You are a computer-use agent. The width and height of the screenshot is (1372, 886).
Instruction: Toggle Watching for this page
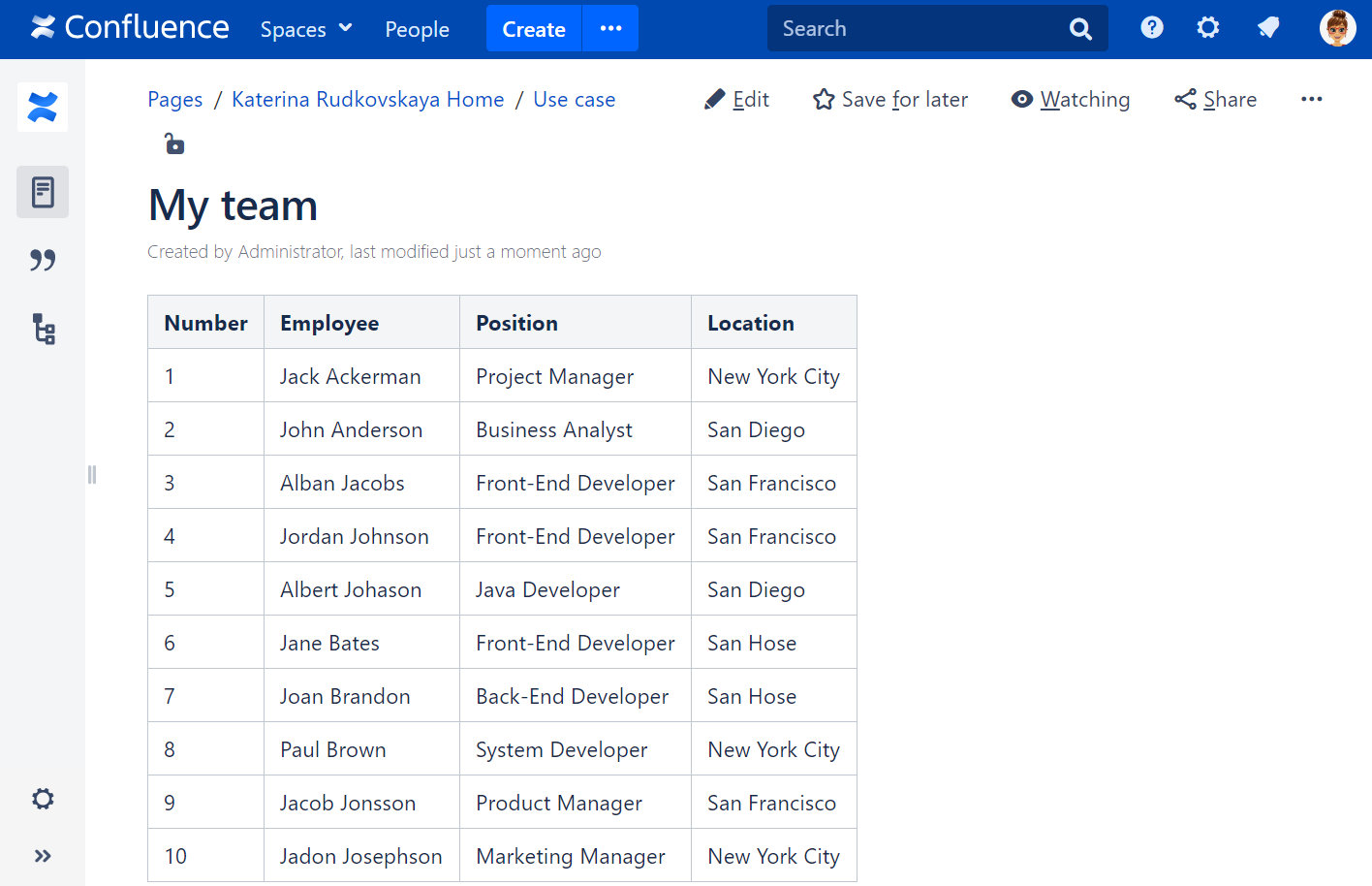point(1071,100)
